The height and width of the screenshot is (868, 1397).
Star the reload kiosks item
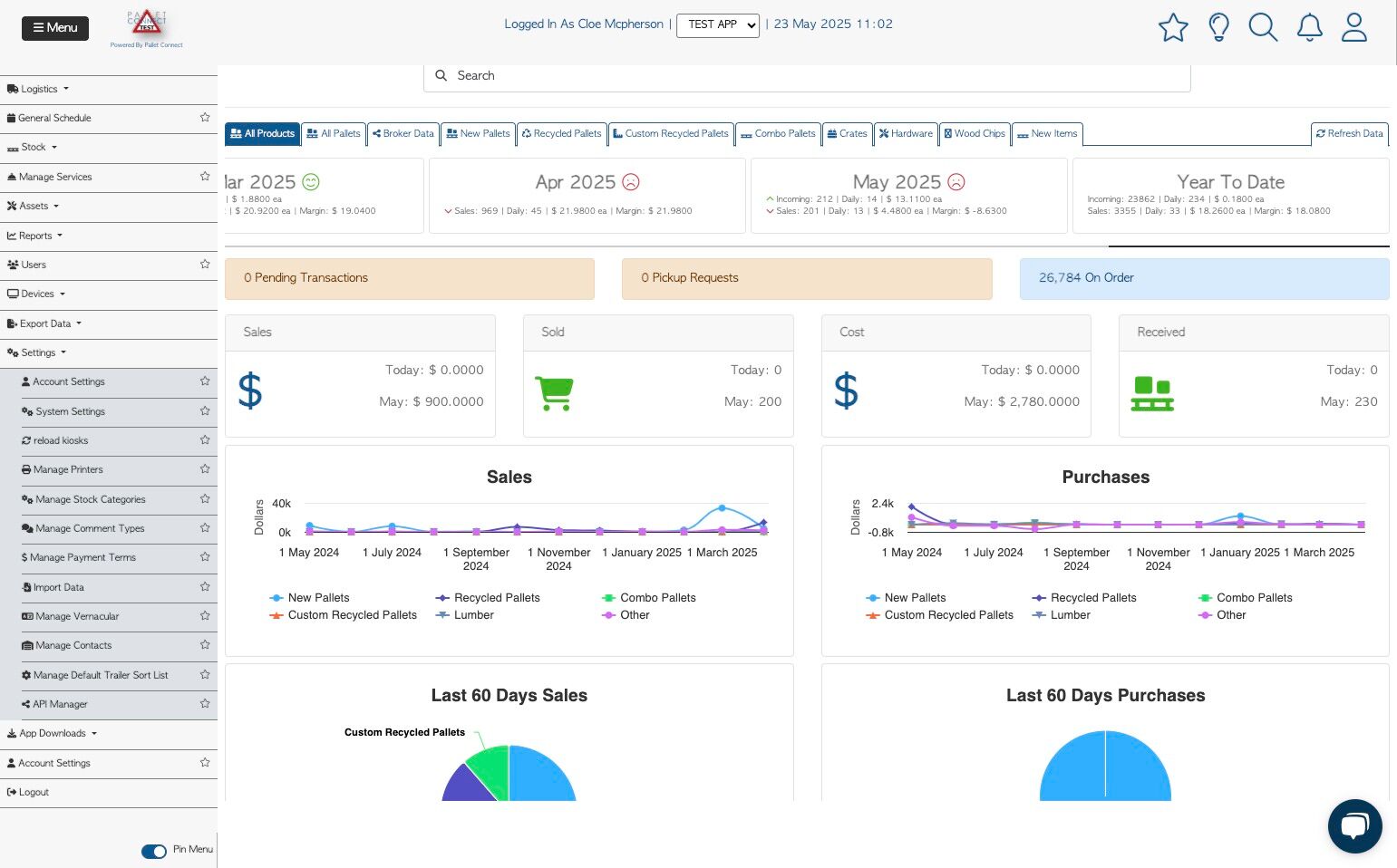(205, 440)
